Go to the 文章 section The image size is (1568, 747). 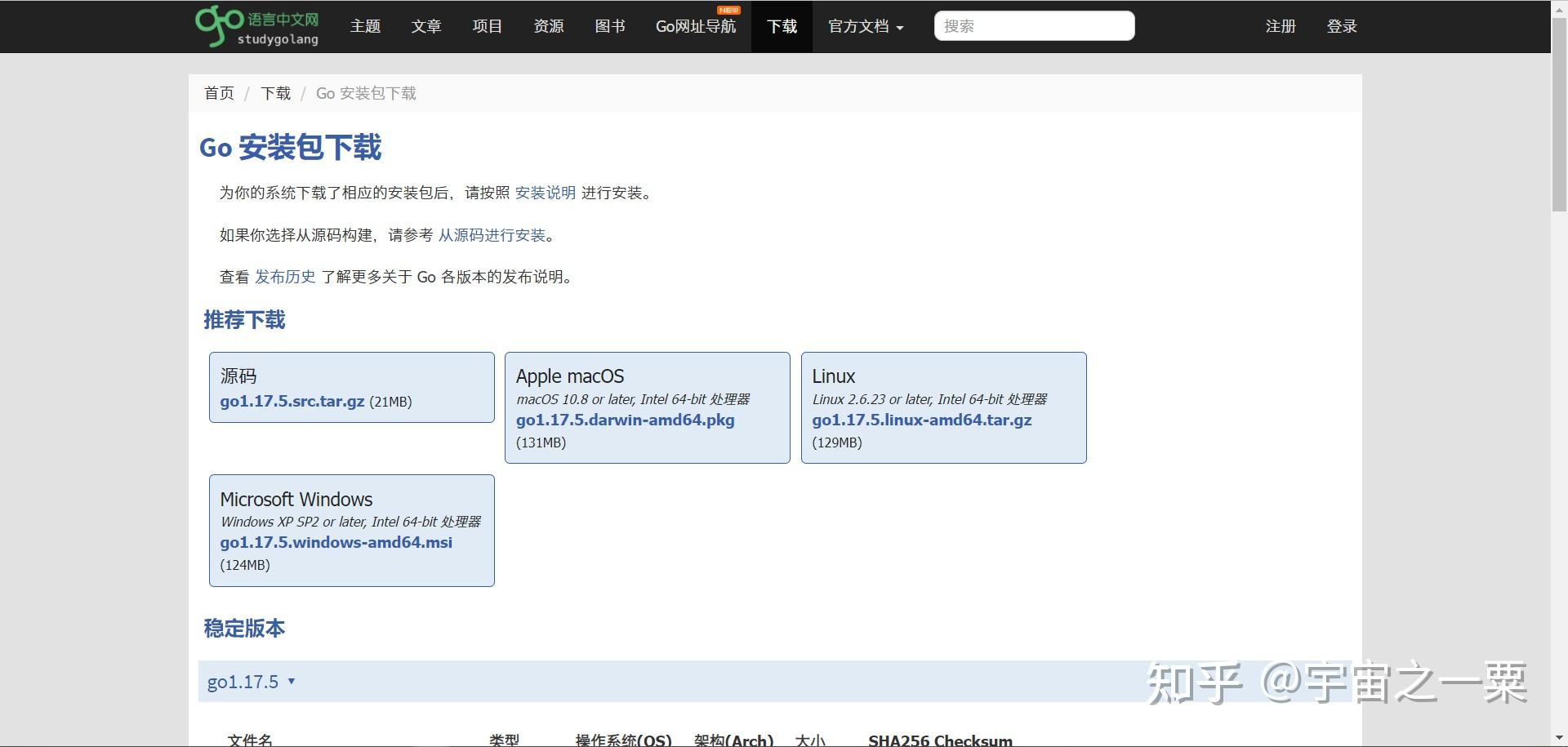tap(426, 25)
